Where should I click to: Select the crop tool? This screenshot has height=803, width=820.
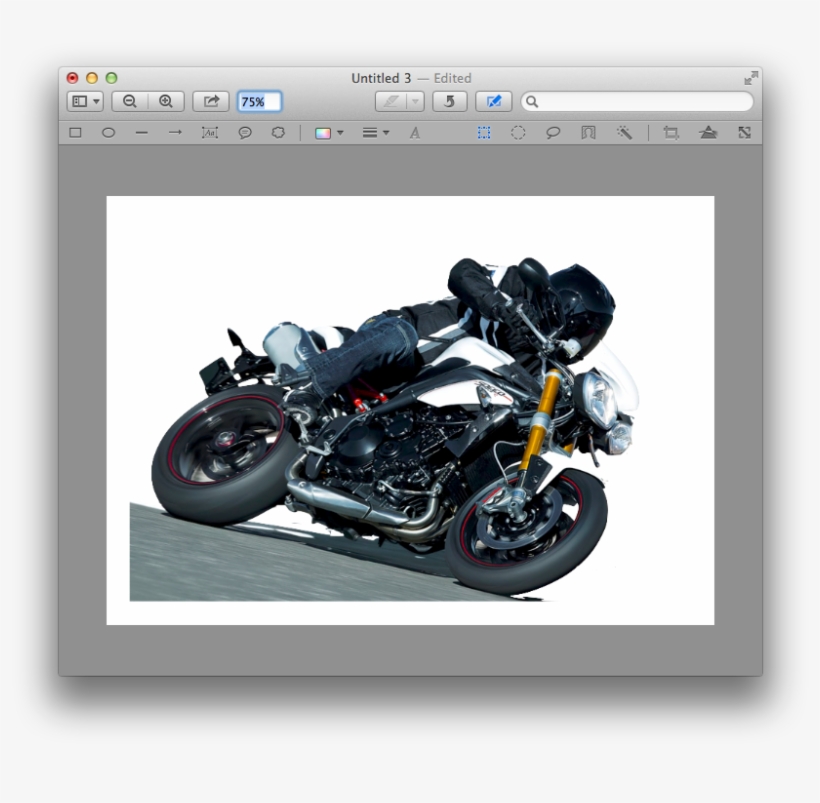tap(670, 131)
